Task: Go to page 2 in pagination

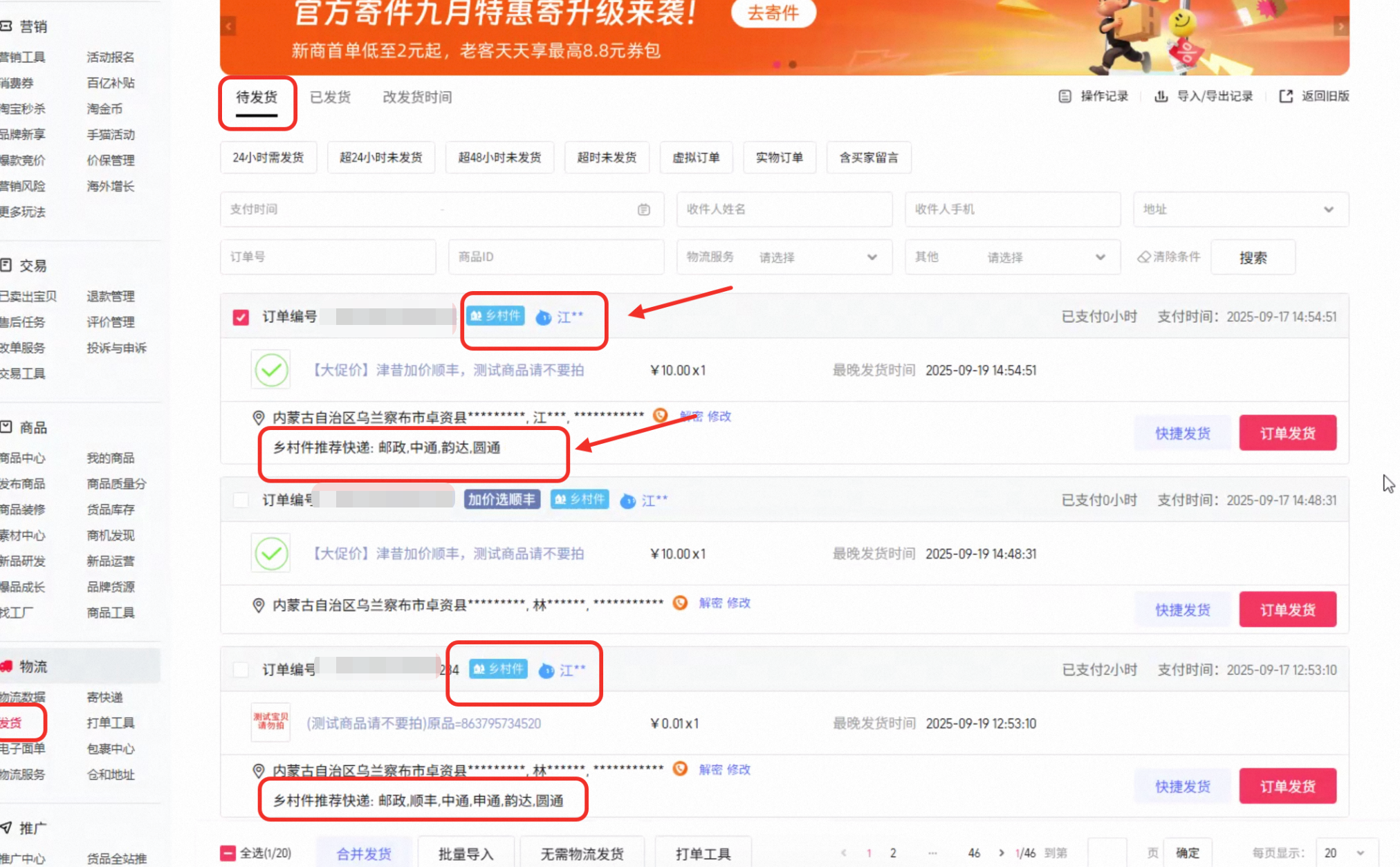Action: [893, 852]
